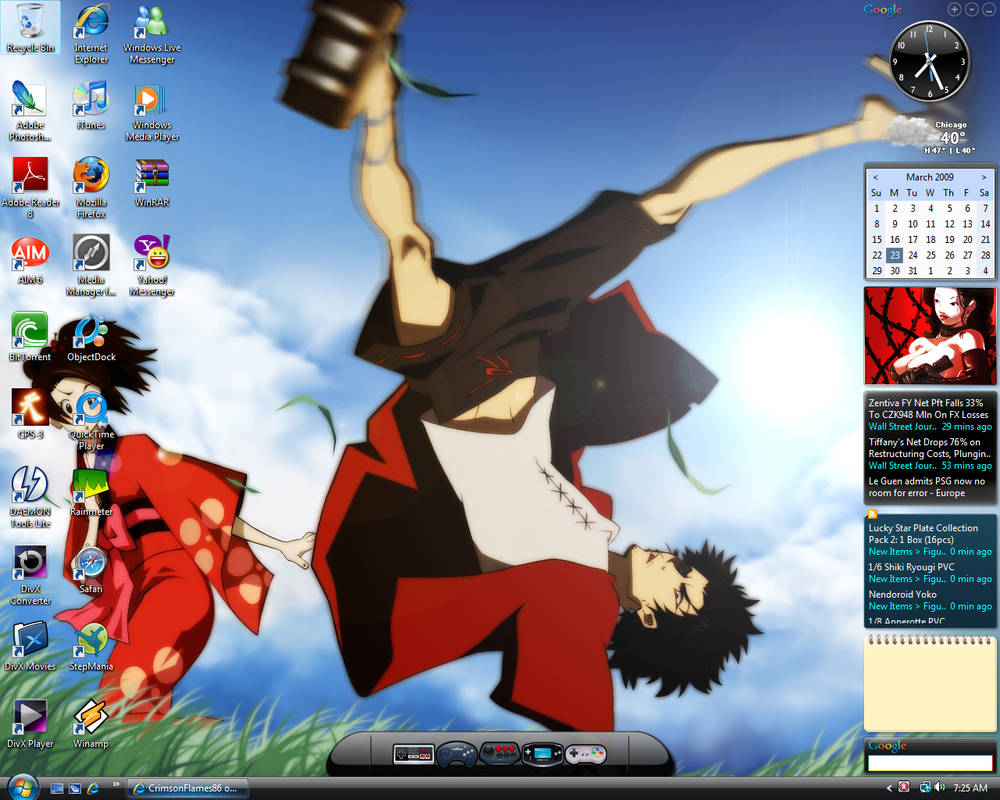The image size is (1000, 800).
Task: Click the red shield security tray icon
Action: (904, 788)
